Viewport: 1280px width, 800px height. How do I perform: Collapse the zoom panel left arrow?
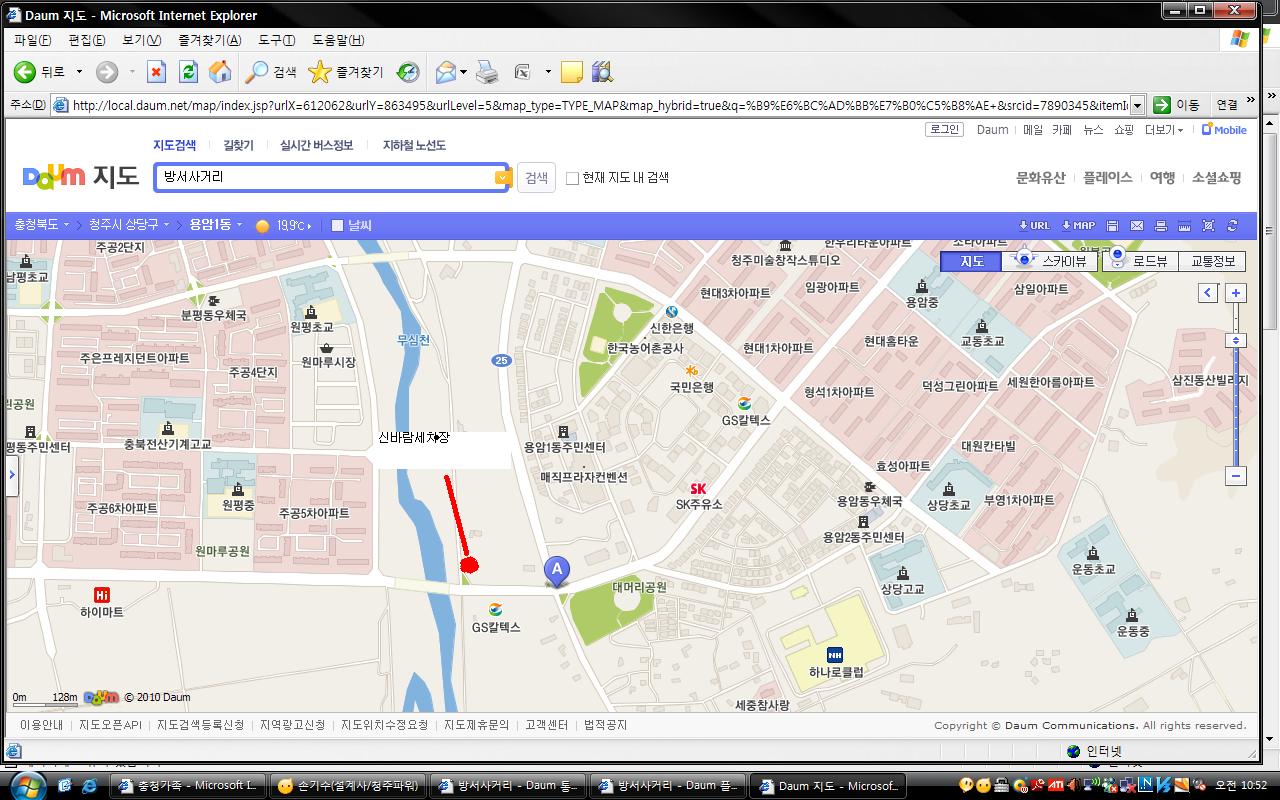tap(1209, 293)
